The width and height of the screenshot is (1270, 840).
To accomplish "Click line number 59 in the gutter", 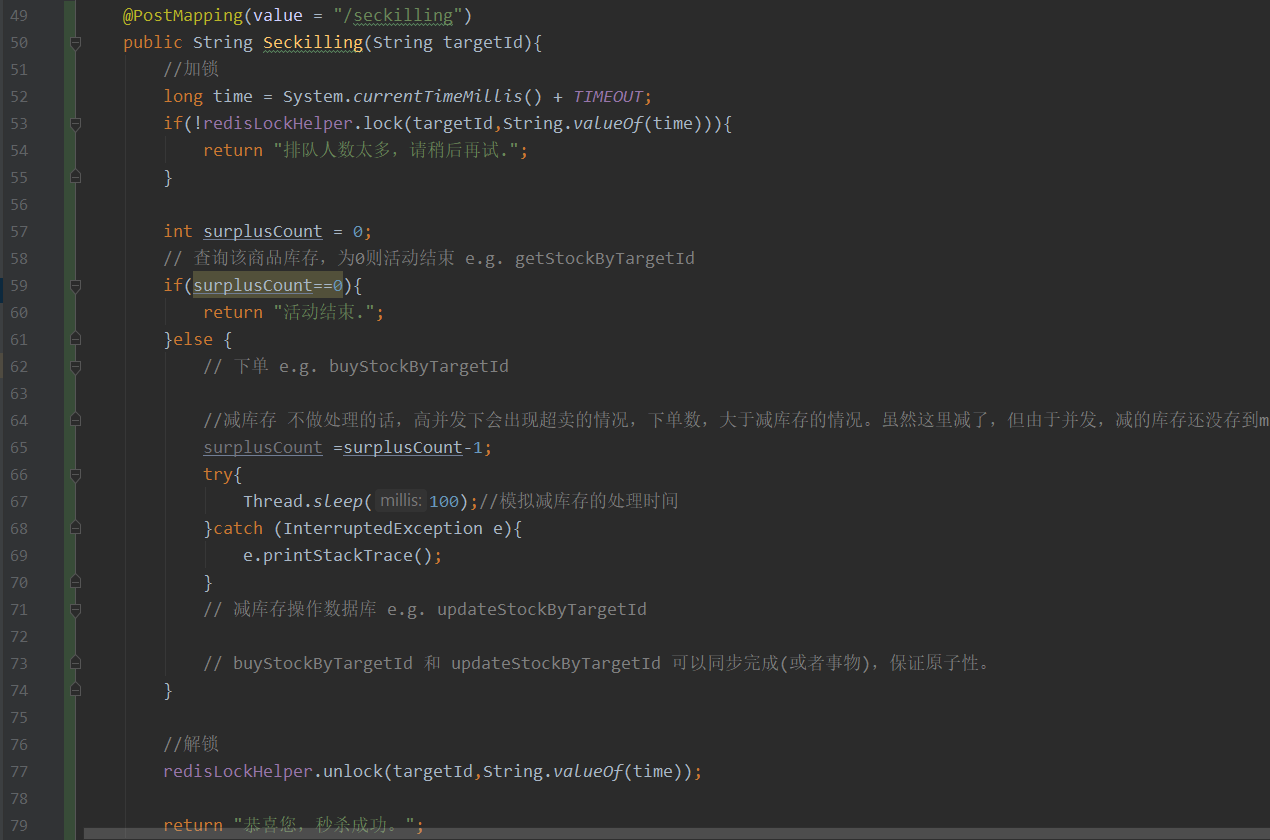I will [x=19, y=286].
